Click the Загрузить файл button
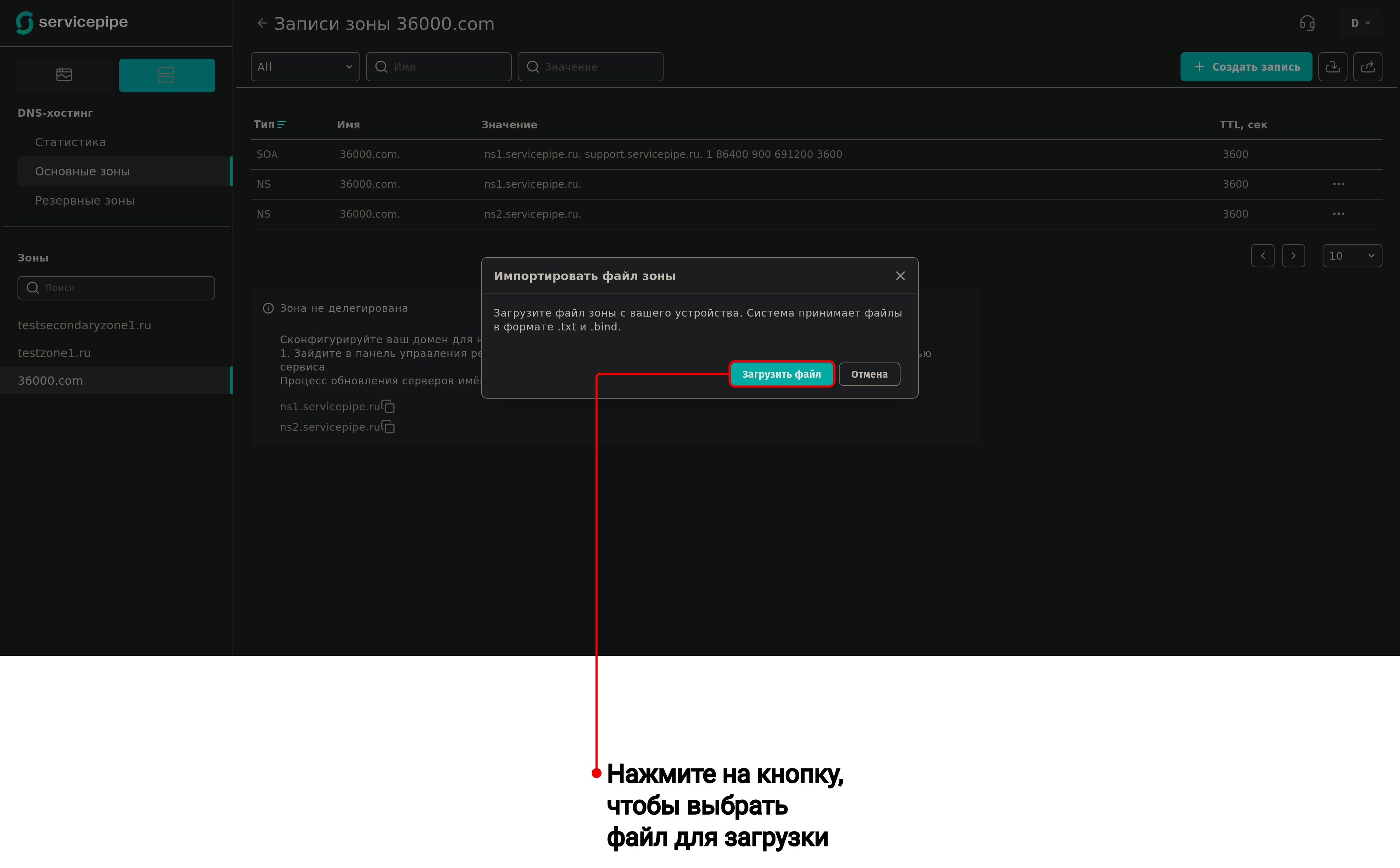This screenshot has height=868, width=1400. pos(781,374)
